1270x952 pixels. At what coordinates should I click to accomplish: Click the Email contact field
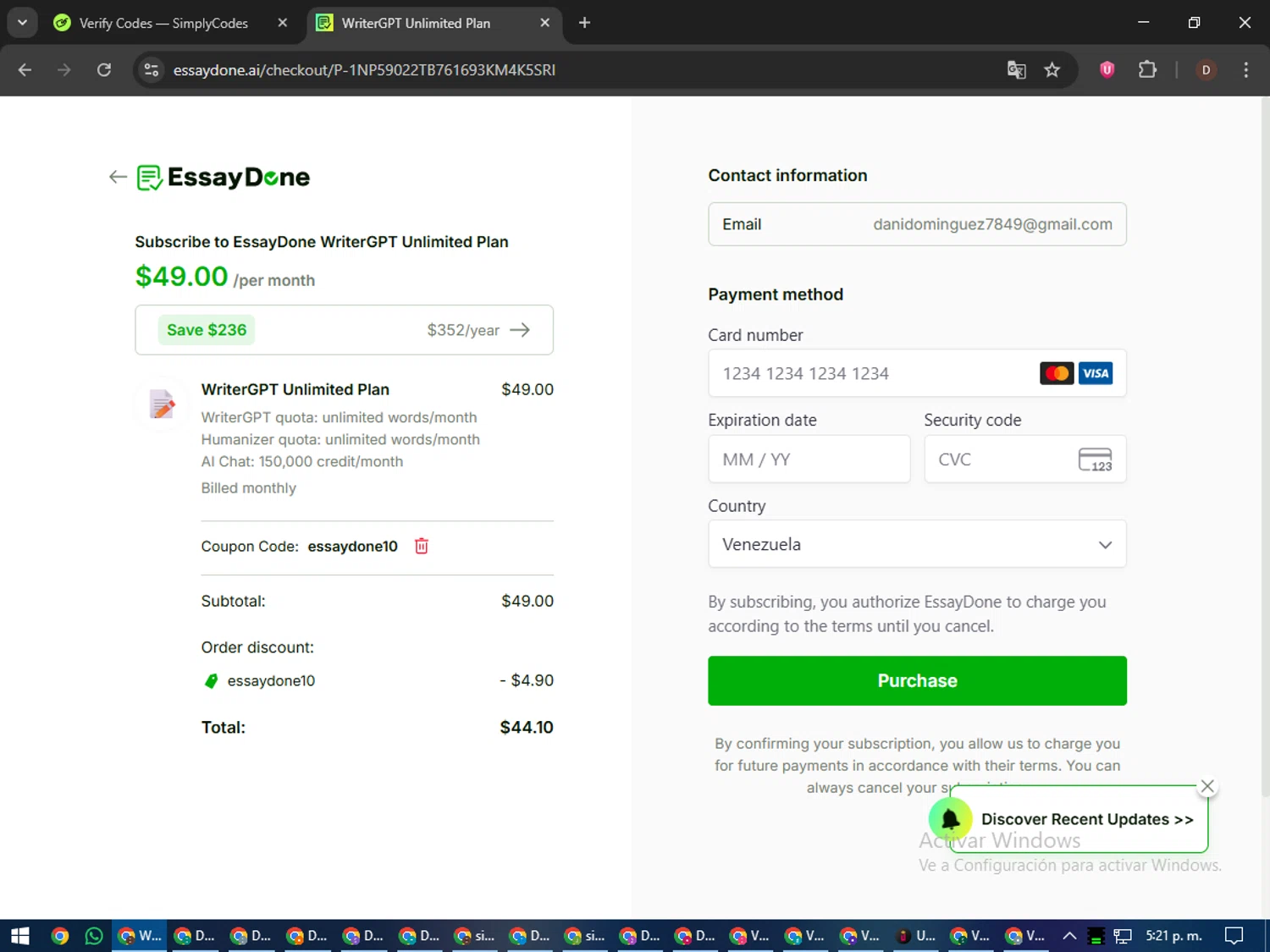pyautogui.click(x=917, y=224)
